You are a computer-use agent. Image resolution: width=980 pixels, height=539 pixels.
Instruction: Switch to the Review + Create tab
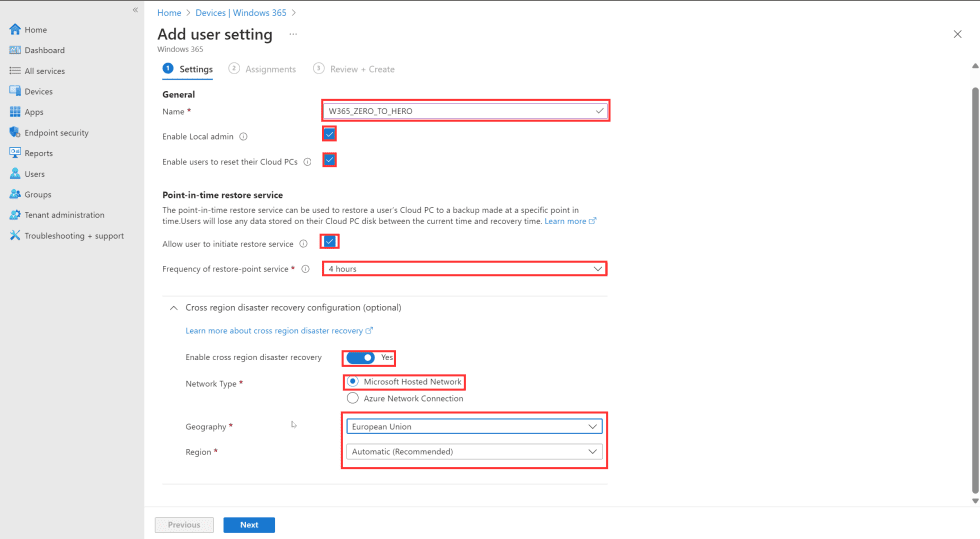click(354, 69)
